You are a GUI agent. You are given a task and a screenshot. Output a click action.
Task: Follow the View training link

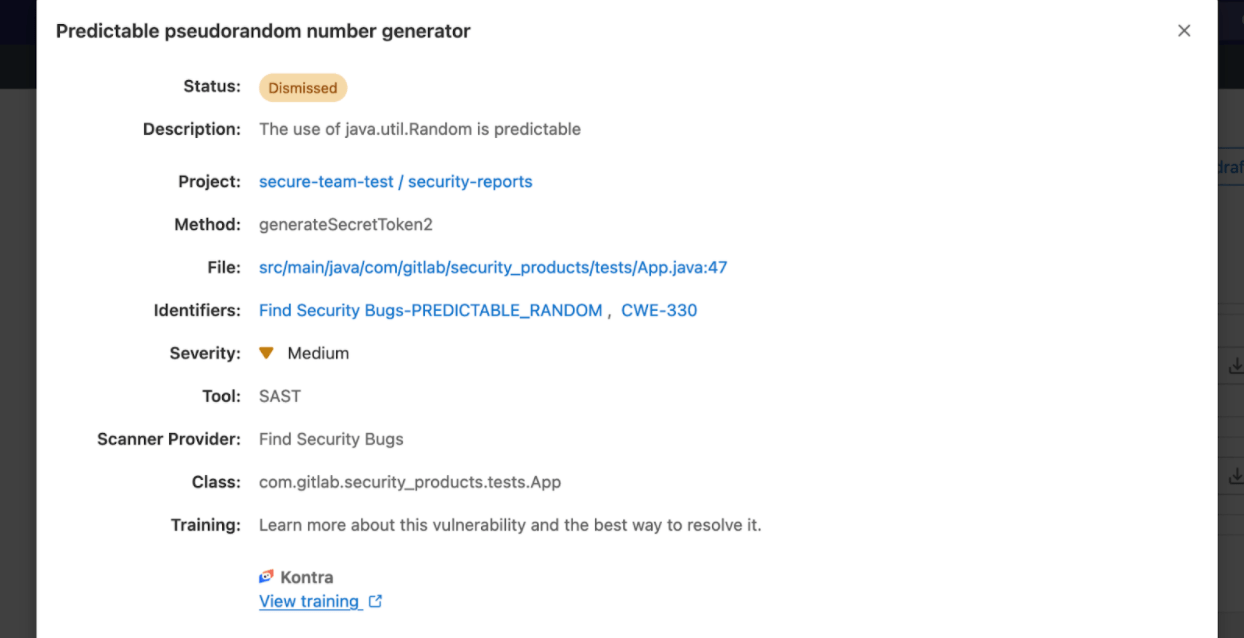pyautogui.click(x=311, y=601)
